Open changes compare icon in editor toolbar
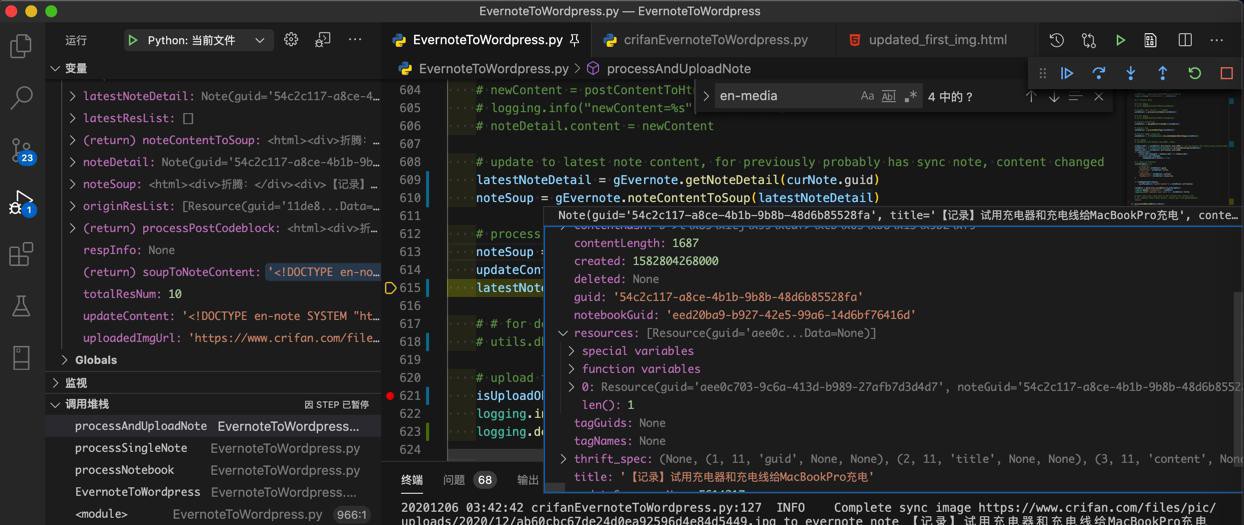 coord(1089,40)
